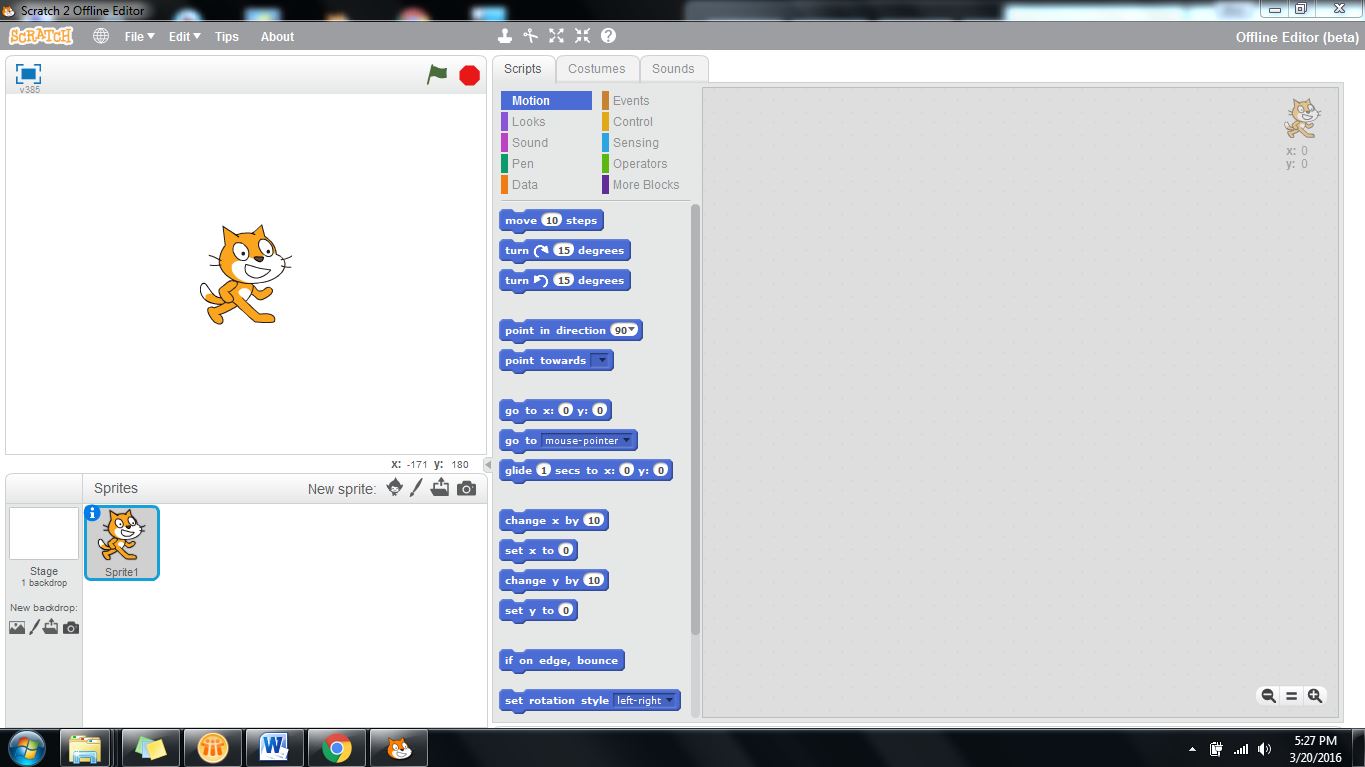
Task: Select the Grow sprite tool
Action: (556, 36)
